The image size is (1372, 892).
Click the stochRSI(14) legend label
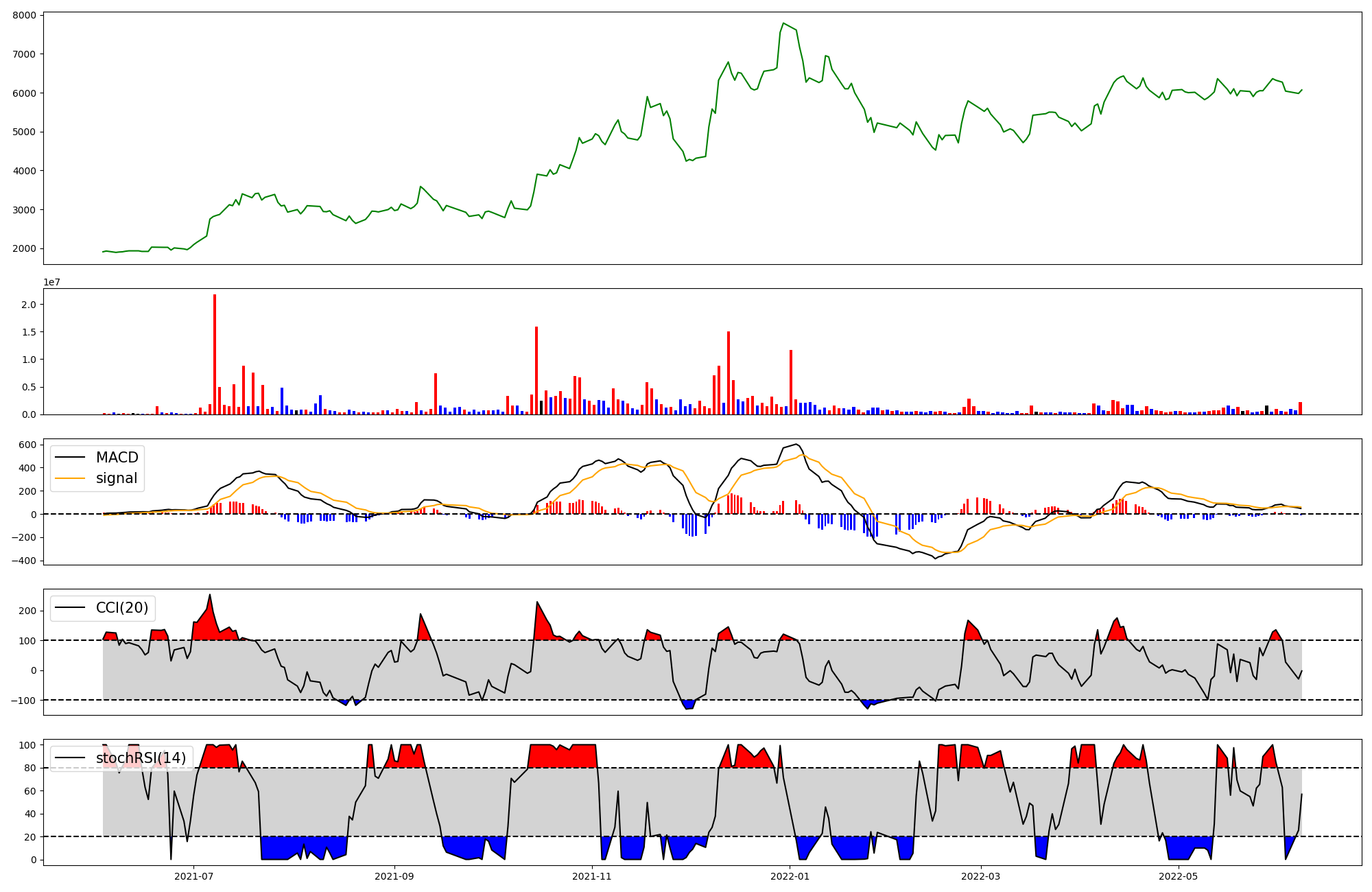point(141,758)
